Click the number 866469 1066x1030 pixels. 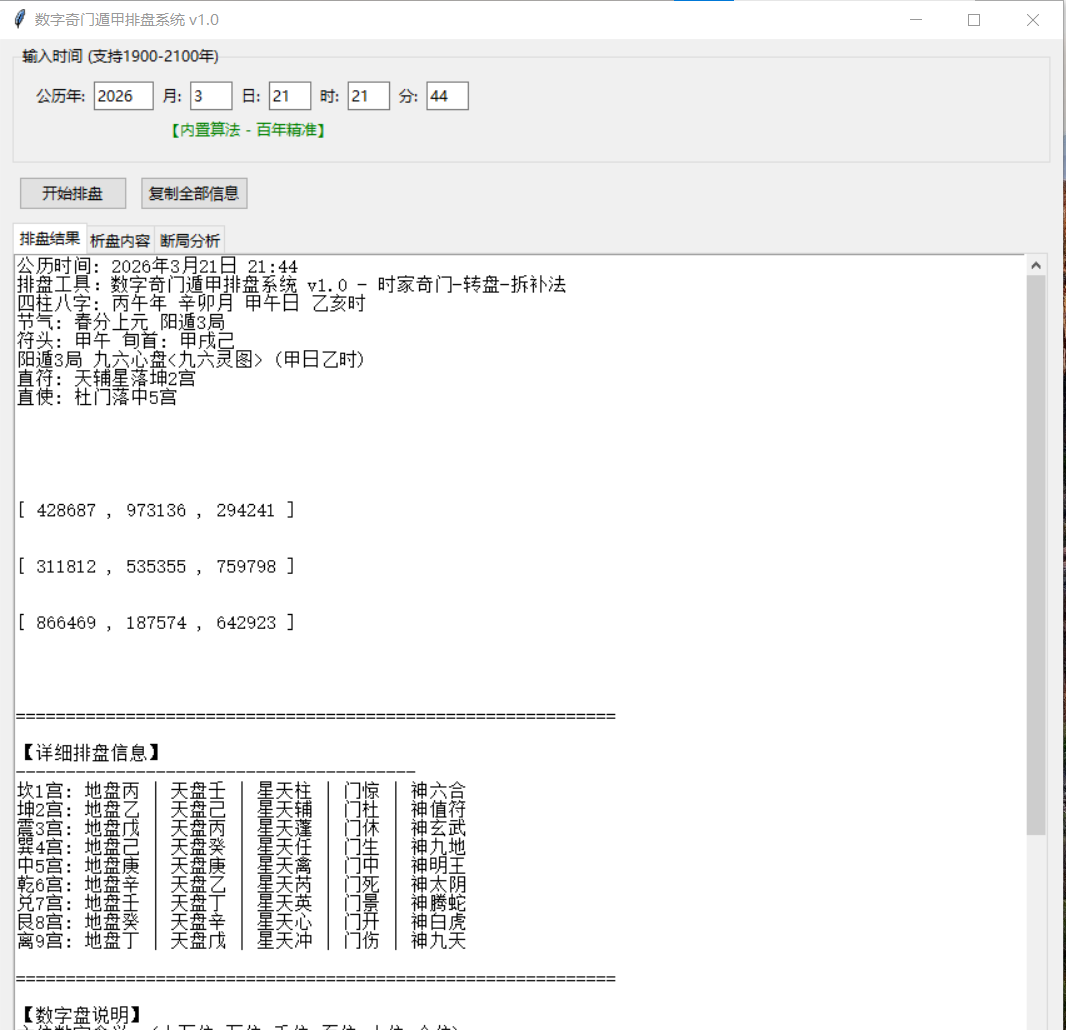pyautogui.click(x=66, y=623)
